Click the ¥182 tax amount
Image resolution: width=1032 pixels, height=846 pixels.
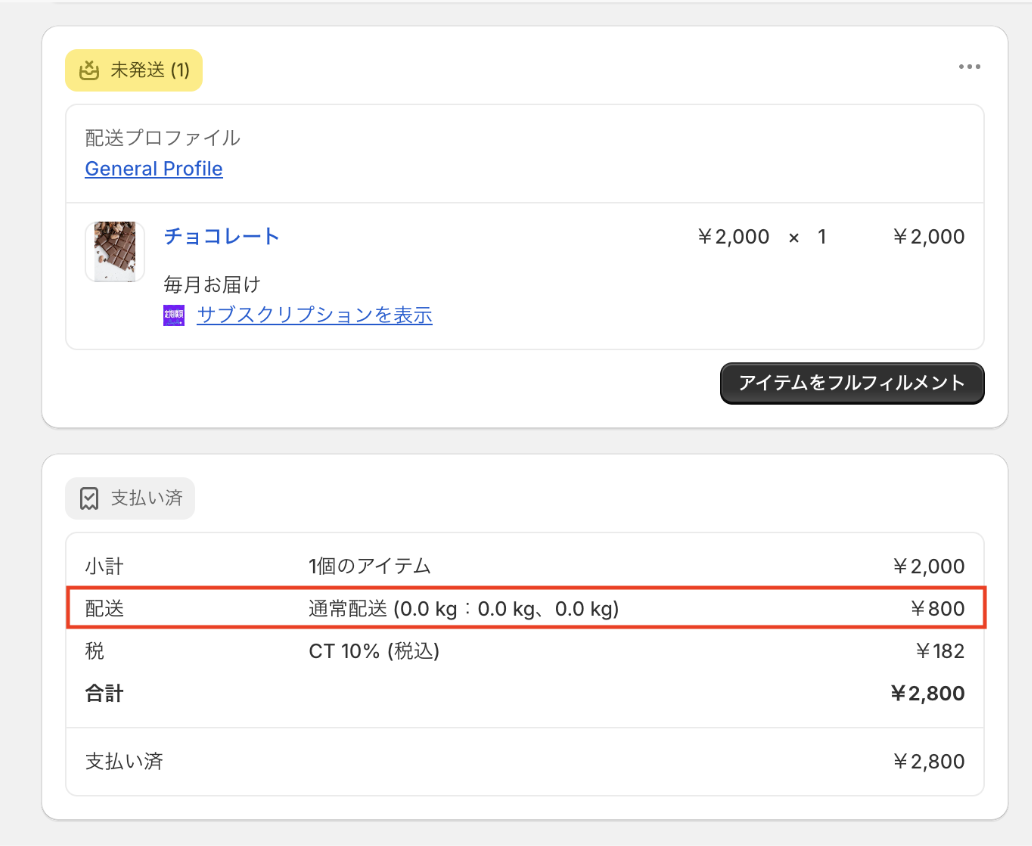940,652
